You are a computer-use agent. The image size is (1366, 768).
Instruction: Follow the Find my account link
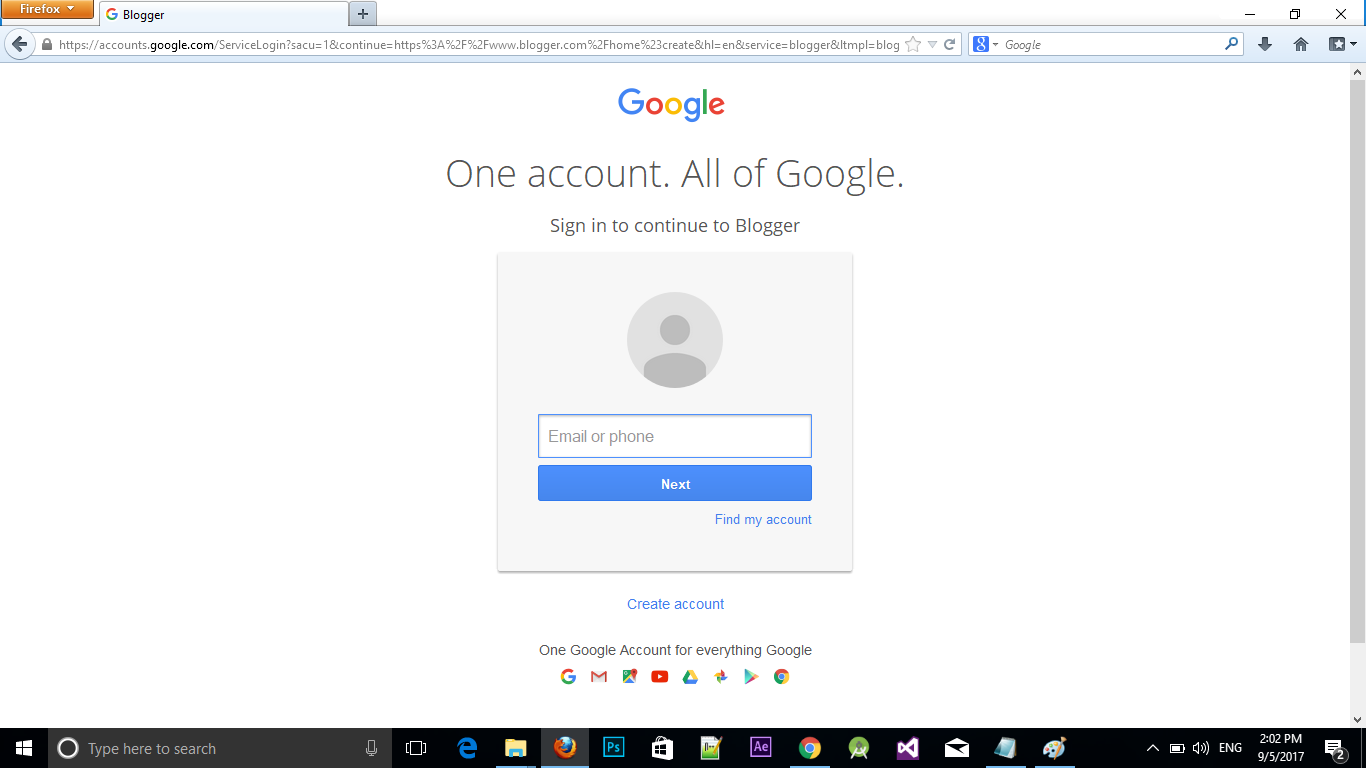(763, 519)
